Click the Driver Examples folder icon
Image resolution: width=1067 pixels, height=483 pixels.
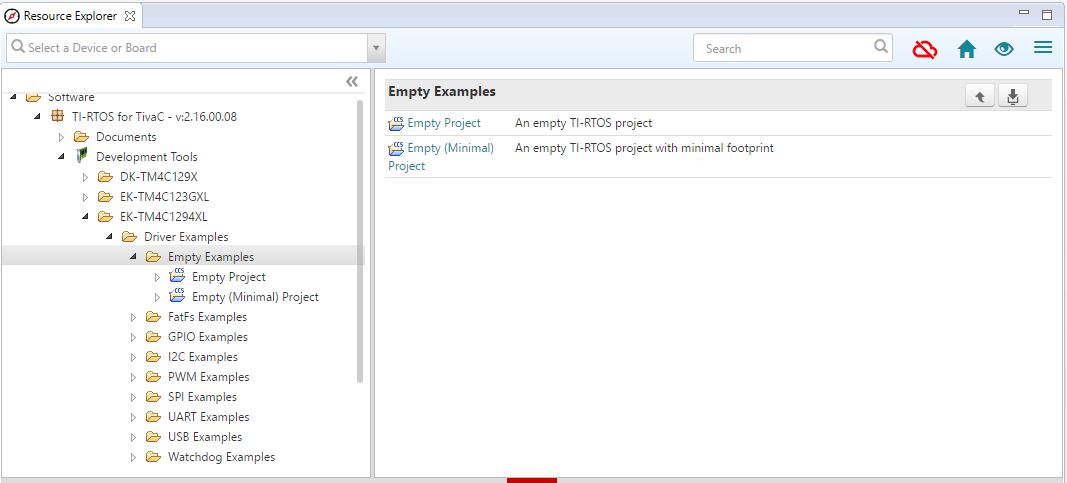point(129,237)
